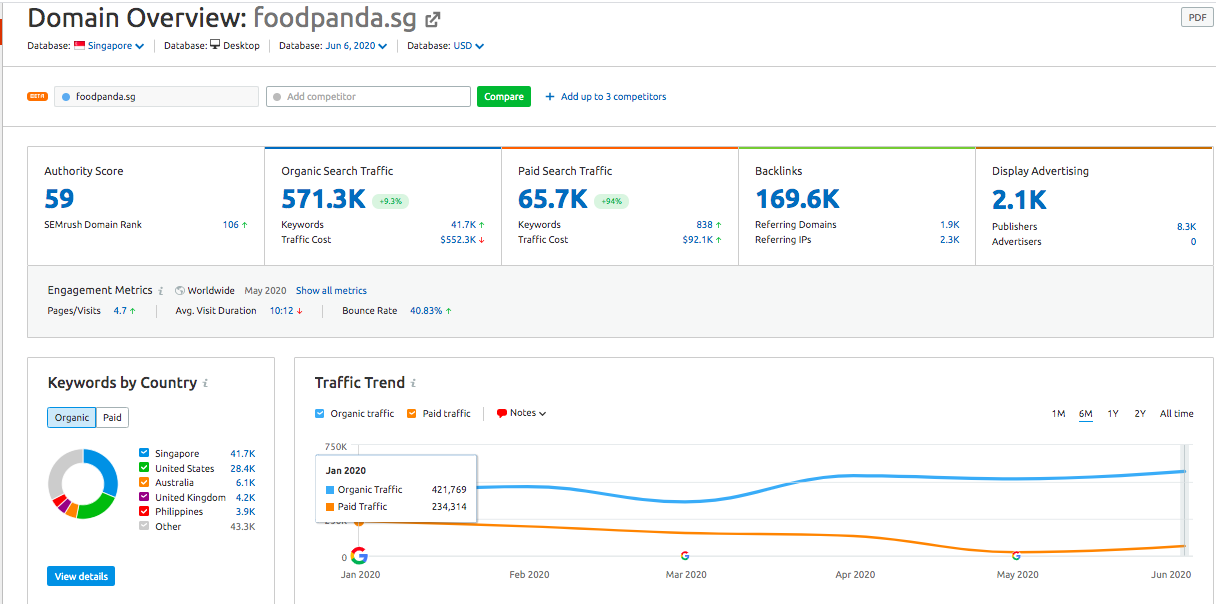Click Google update marker at Mar 2020

(685, 555)
